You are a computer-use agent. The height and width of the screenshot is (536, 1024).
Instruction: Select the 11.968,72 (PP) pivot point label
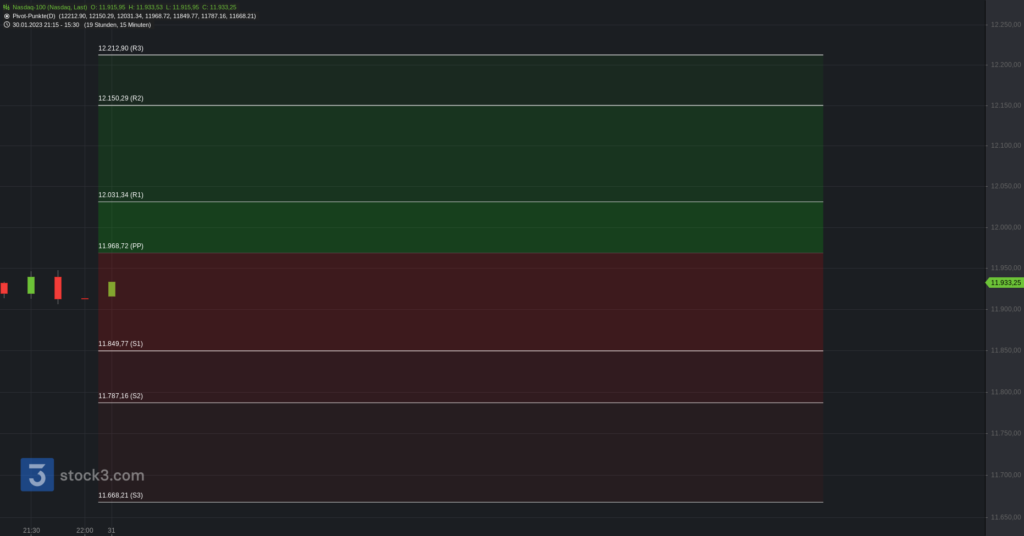point(120,245)
